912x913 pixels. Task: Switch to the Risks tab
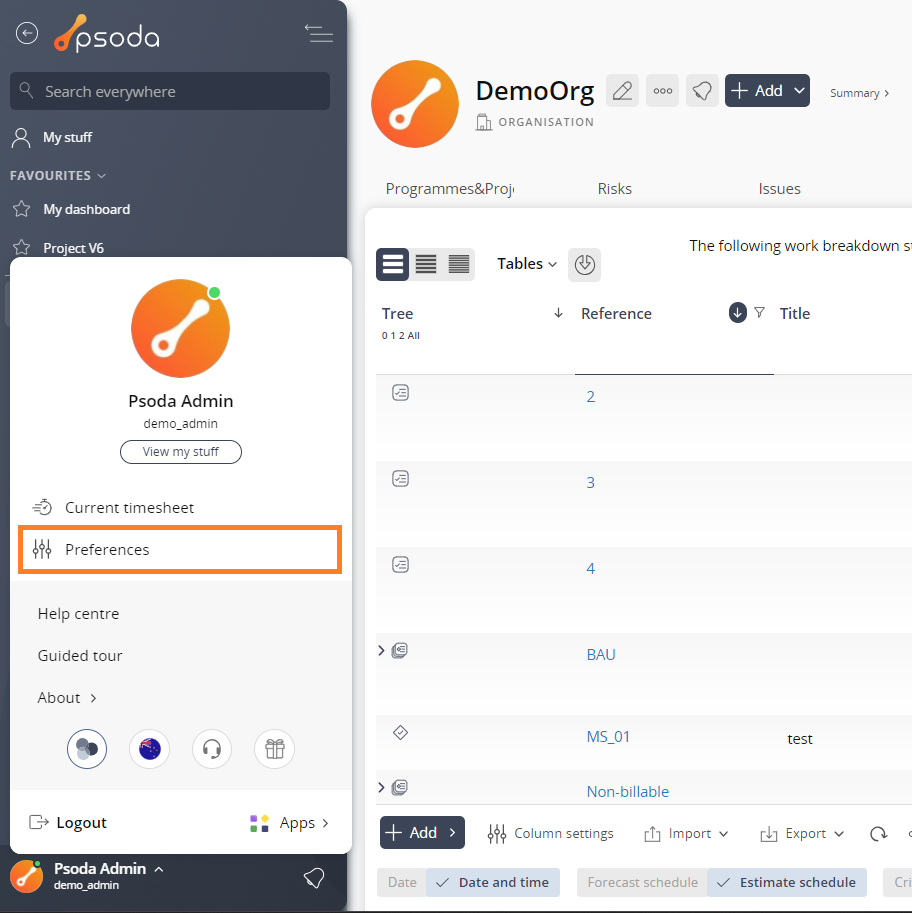614,189
